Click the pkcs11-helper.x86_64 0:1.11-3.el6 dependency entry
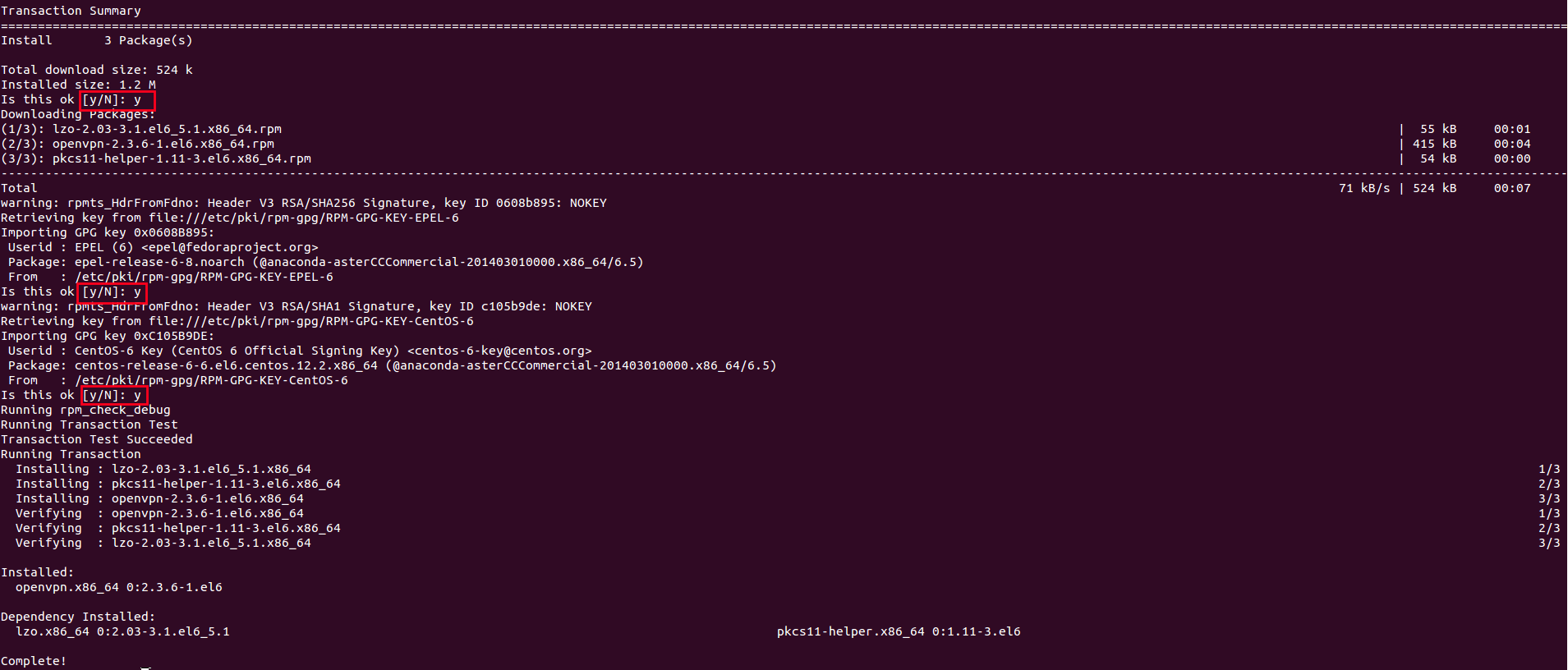 click(899, 631)
